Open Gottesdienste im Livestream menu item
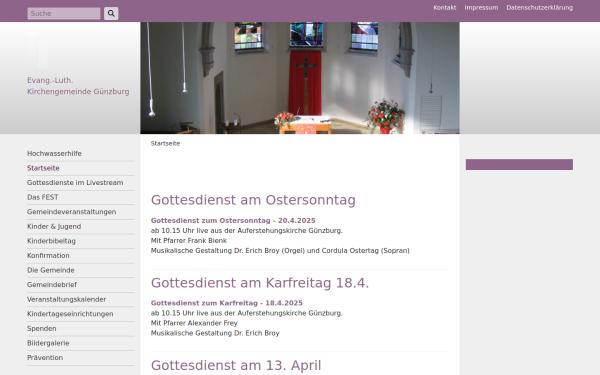600x375 pixels. point(75,183)
